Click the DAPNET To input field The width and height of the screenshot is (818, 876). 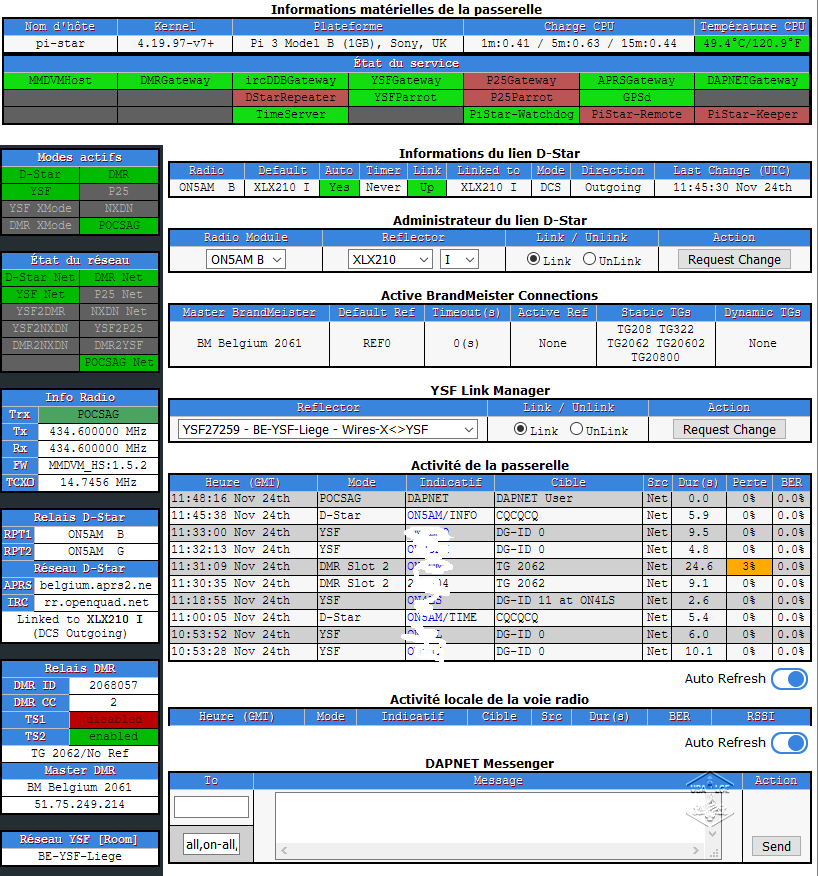click(x=211, y=807)
